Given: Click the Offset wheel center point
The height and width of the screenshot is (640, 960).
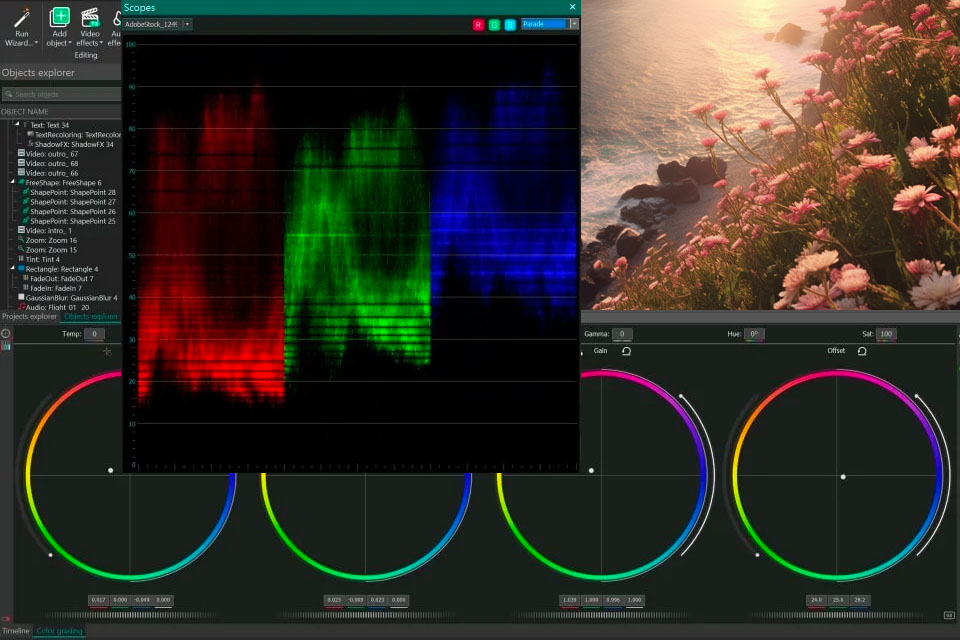Looking at the screenshot, I should click(x=843, y=476).
